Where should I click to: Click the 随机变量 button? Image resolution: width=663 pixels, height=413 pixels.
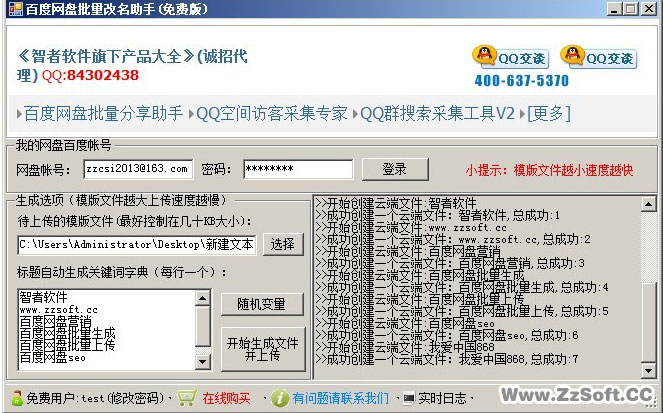pos(262,304)
